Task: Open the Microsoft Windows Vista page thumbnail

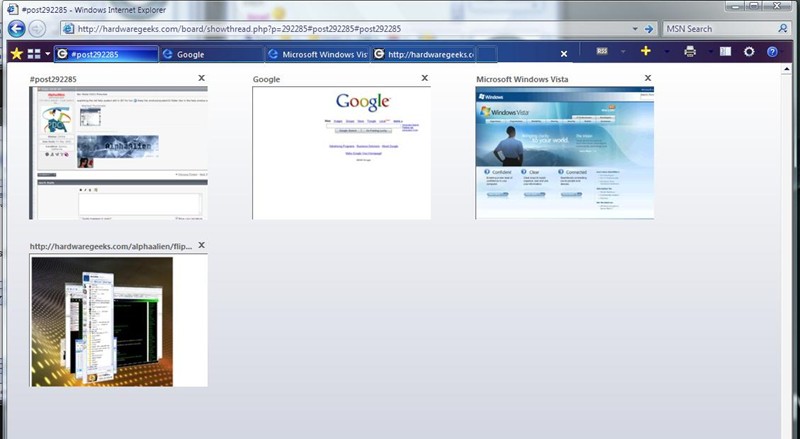Action: (x=564, y=153)
